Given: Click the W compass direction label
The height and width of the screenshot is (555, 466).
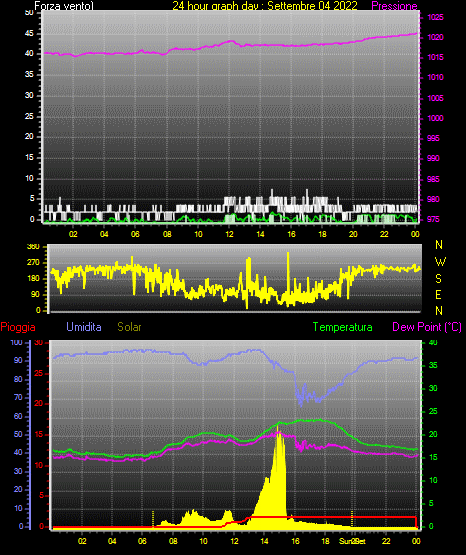Looking at the screenshot, I should (440, 262).
